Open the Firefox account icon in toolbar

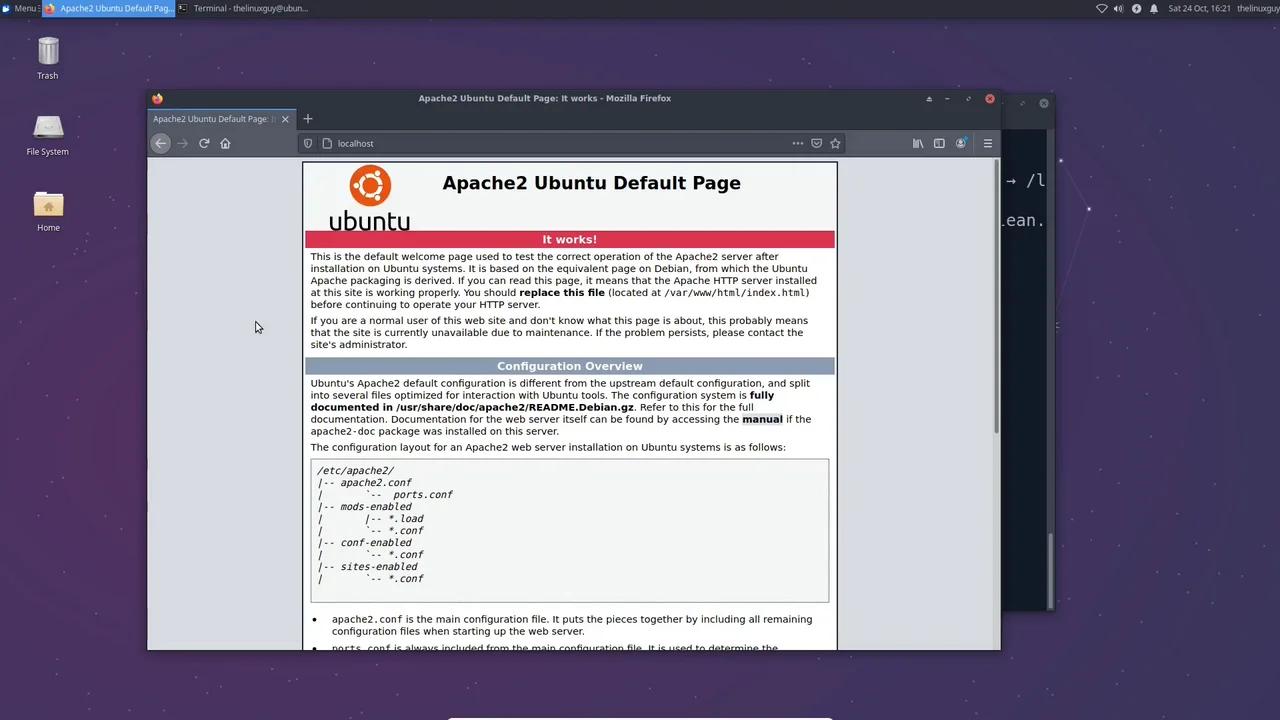pyautogui.click(x=961, y=143)
